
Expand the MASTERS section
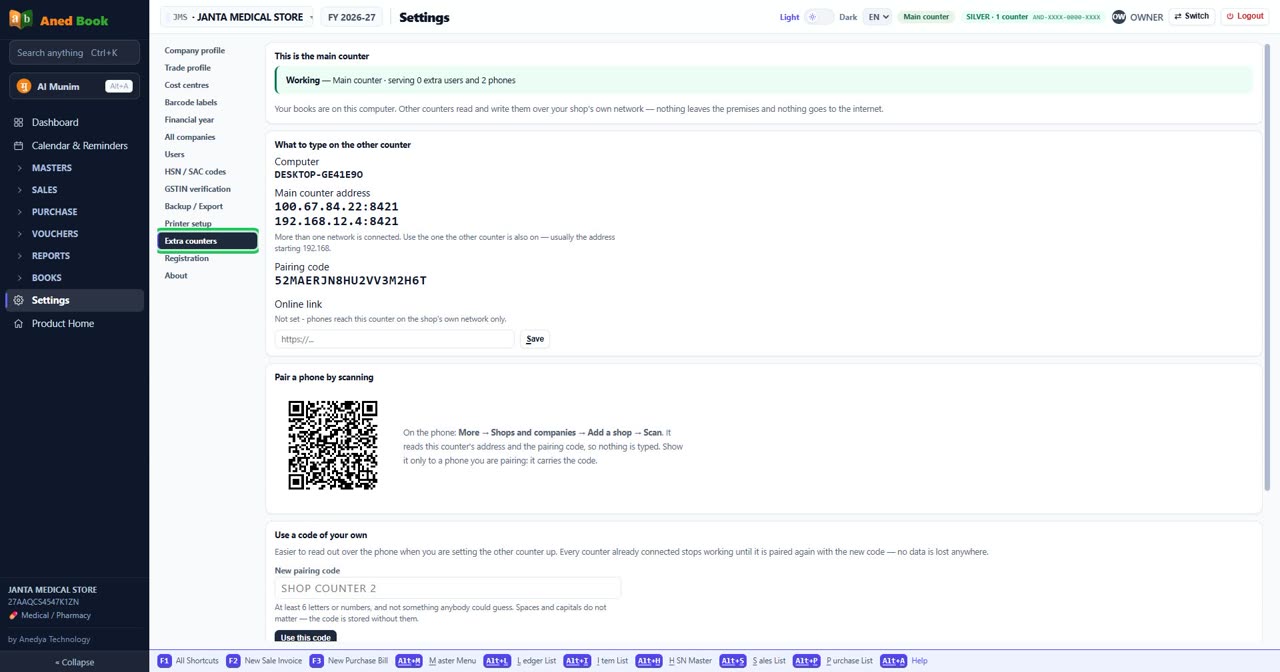point(76,168)
